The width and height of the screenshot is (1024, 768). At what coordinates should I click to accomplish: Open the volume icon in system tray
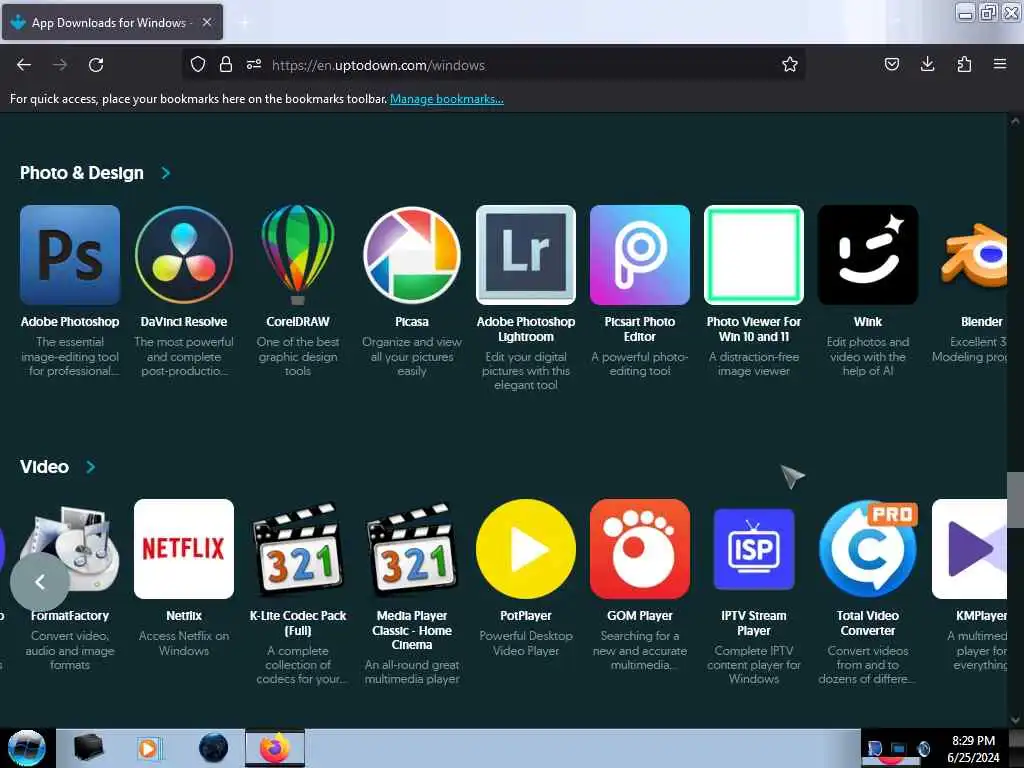[x=923, y=748]
